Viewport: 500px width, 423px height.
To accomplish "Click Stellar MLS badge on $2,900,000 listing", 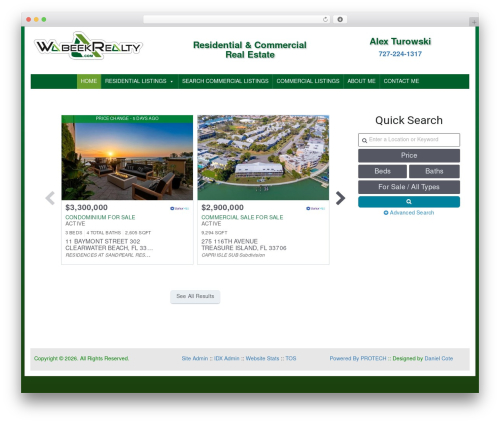I will [316, 208].
